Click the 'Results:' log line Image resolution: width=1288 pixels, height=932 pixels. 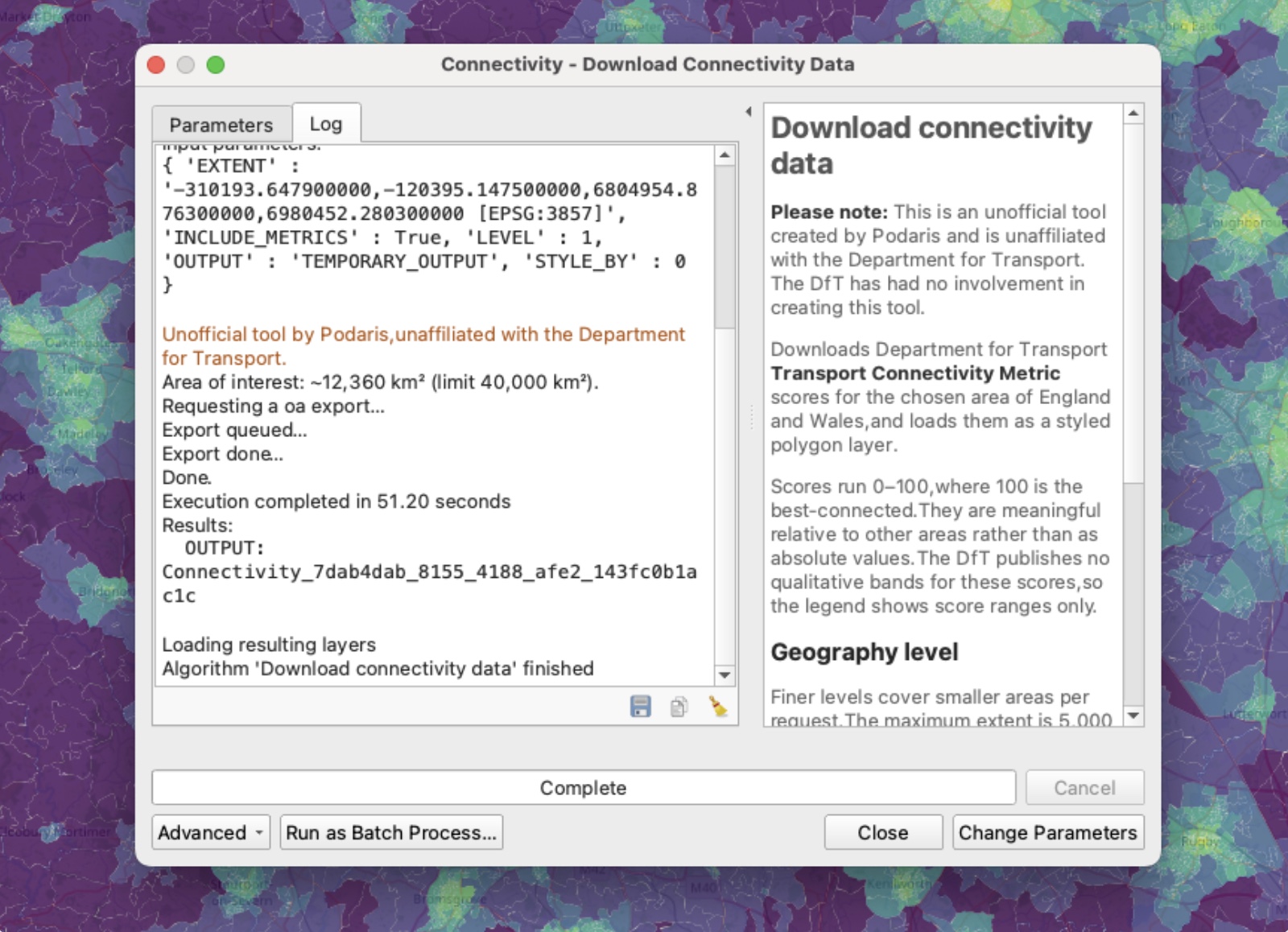(x=197, y=525)
